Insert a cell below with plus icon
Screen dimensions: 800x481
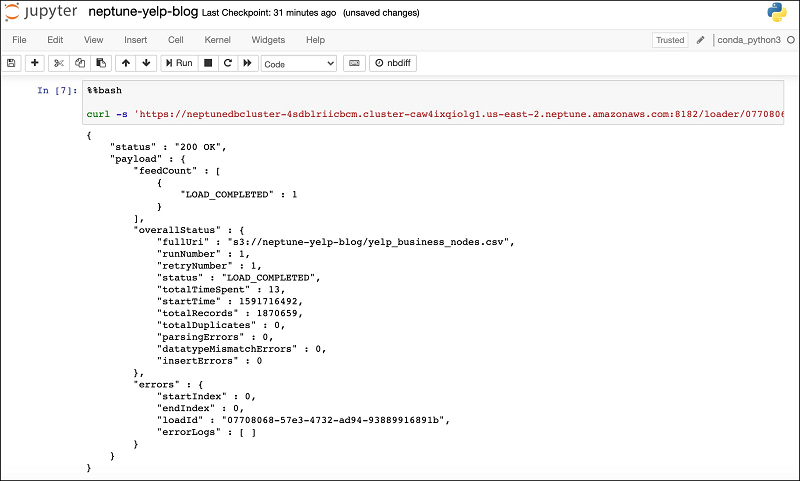pyautogui.click(x=35, y=63)
